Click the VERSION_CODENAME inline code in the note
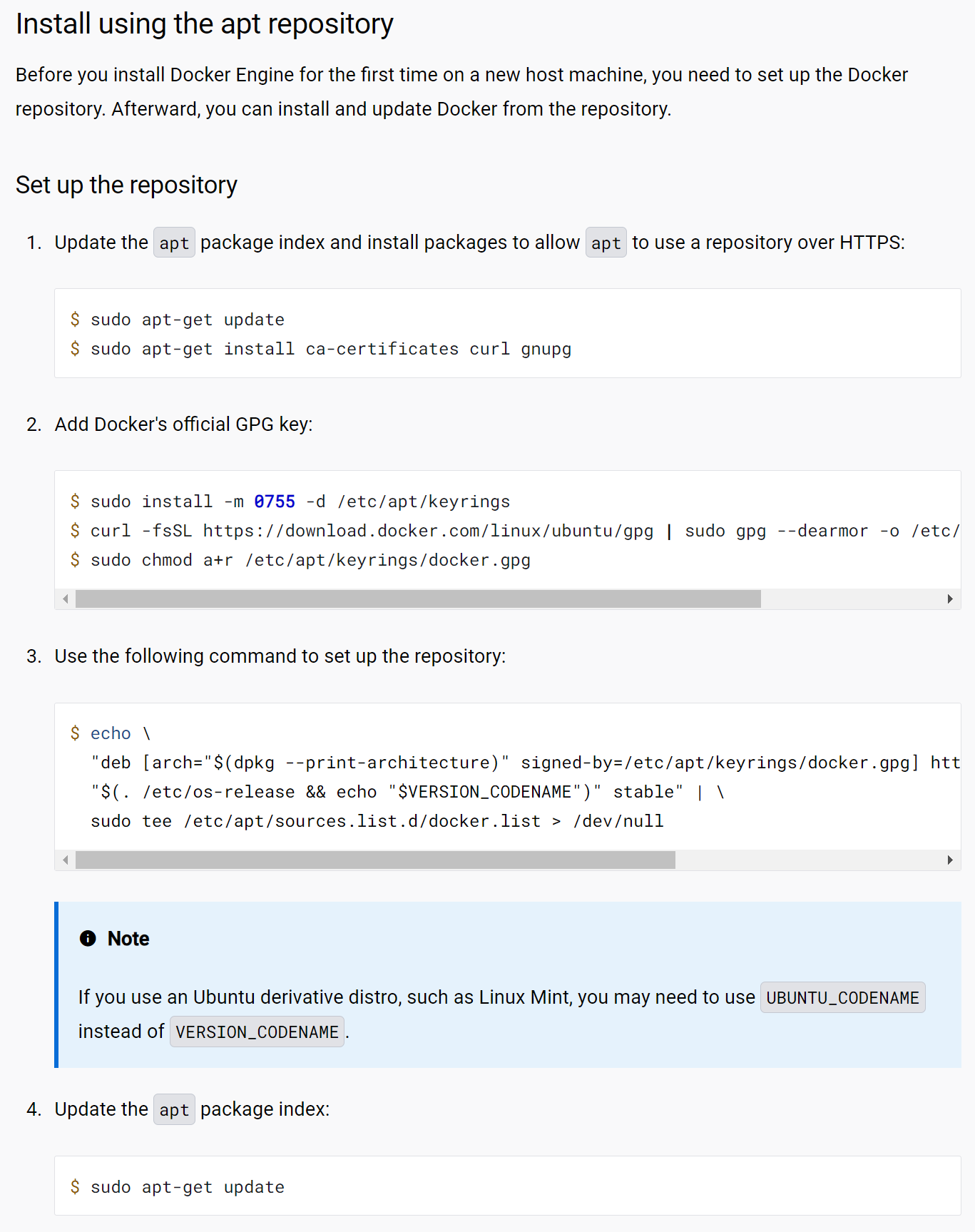Viewport: 975px width, 1232px height. point(257,1032)
